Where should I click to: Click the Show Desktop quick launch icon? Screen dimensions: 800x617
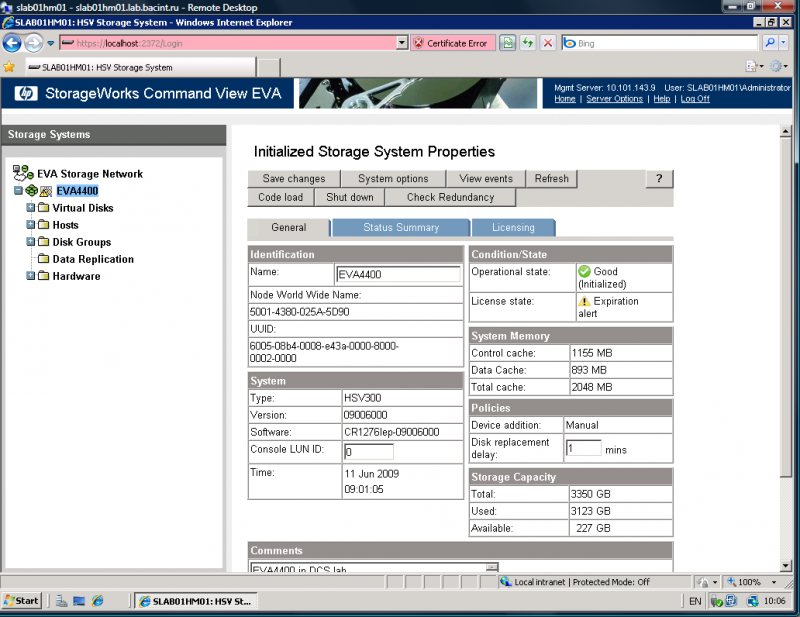pyautogui.click(x=79, y=601)
